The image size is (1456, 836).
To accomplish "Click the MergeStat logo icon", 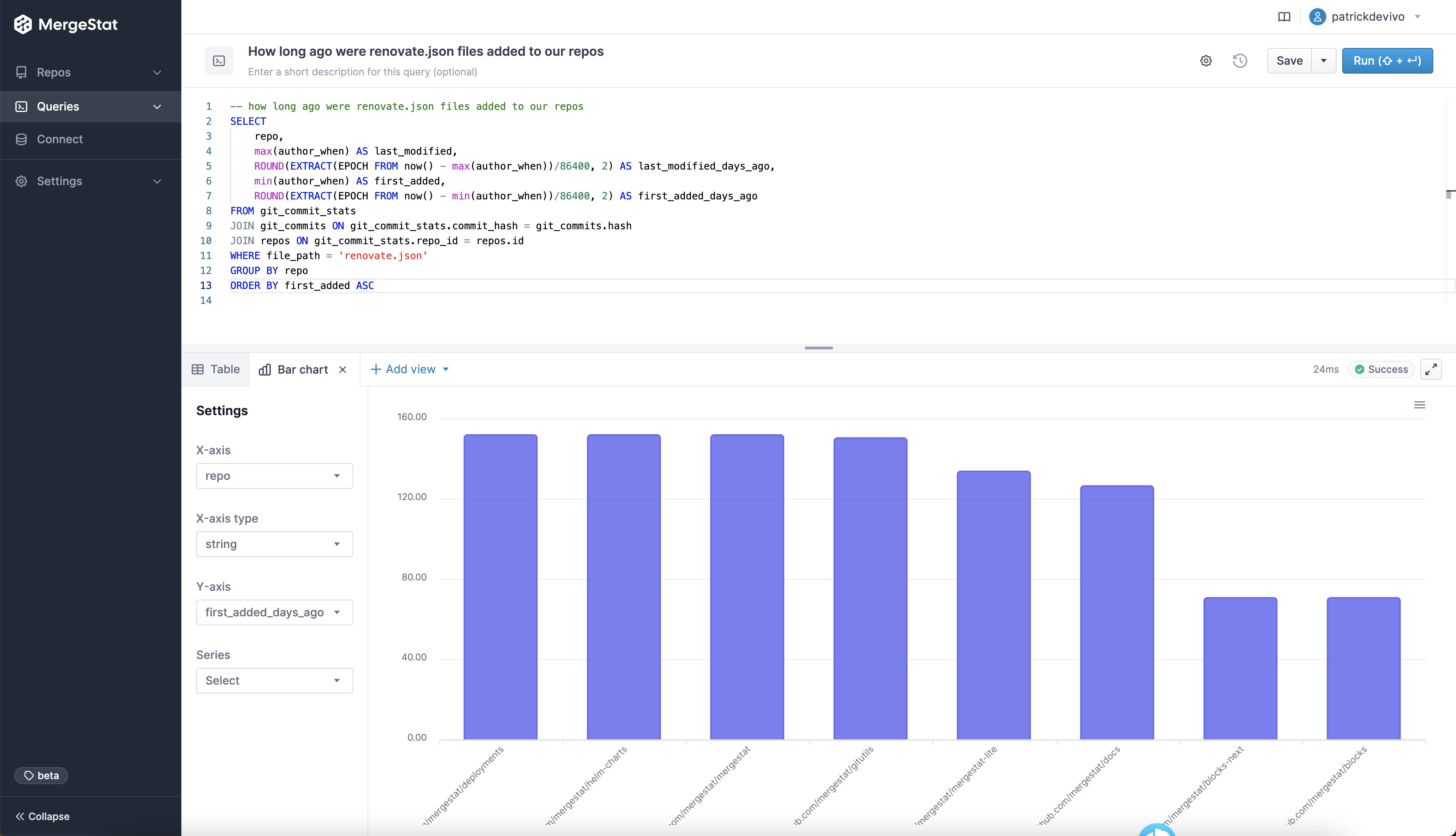I will click(23, 24).
